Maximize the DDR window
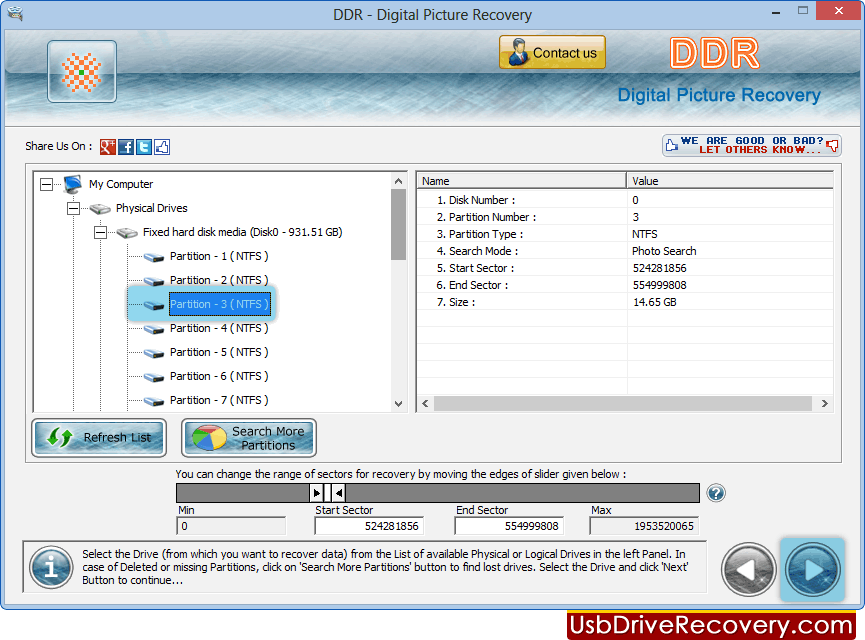 tap(803, 10)
